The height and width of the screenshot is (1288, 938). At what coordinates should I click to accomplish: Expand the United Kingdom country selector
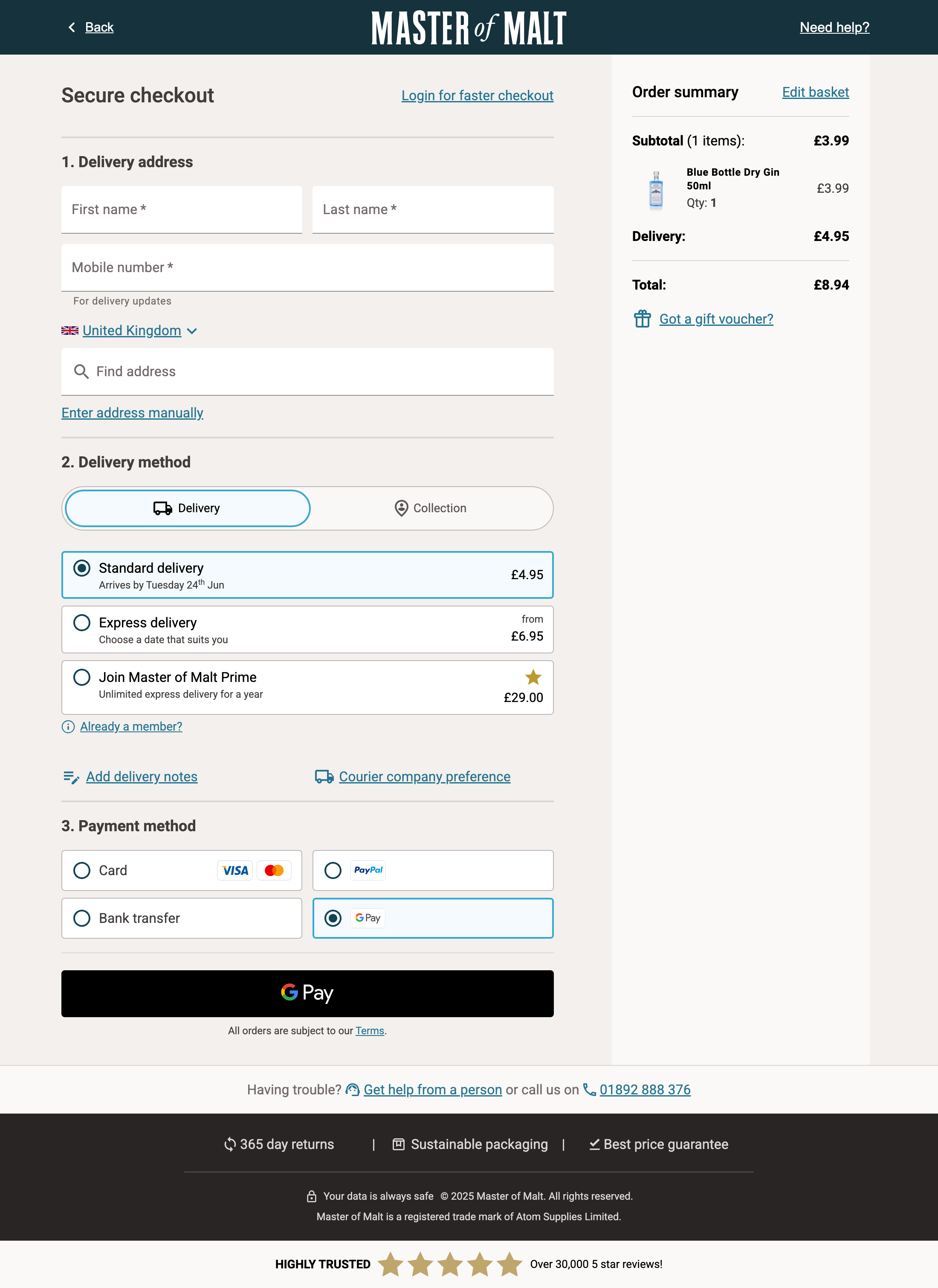coord(130,331)
